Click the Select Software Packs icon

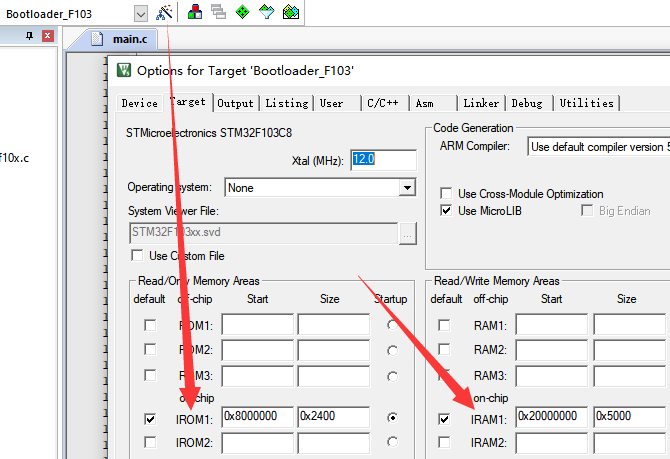click(267, 12)
